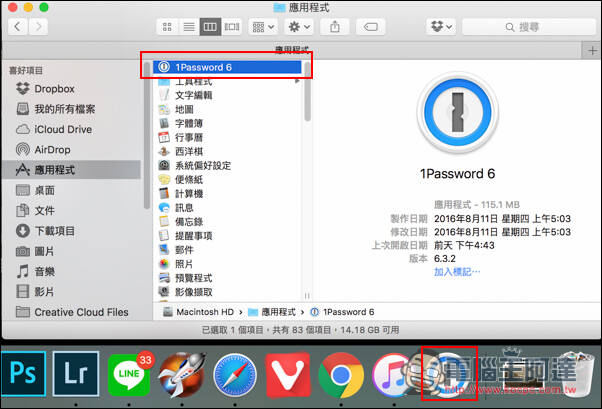This screenshot has width=602, height=409.
Task: Click Macintosh HD in the path bar
Action: click(x=198, y=312)
